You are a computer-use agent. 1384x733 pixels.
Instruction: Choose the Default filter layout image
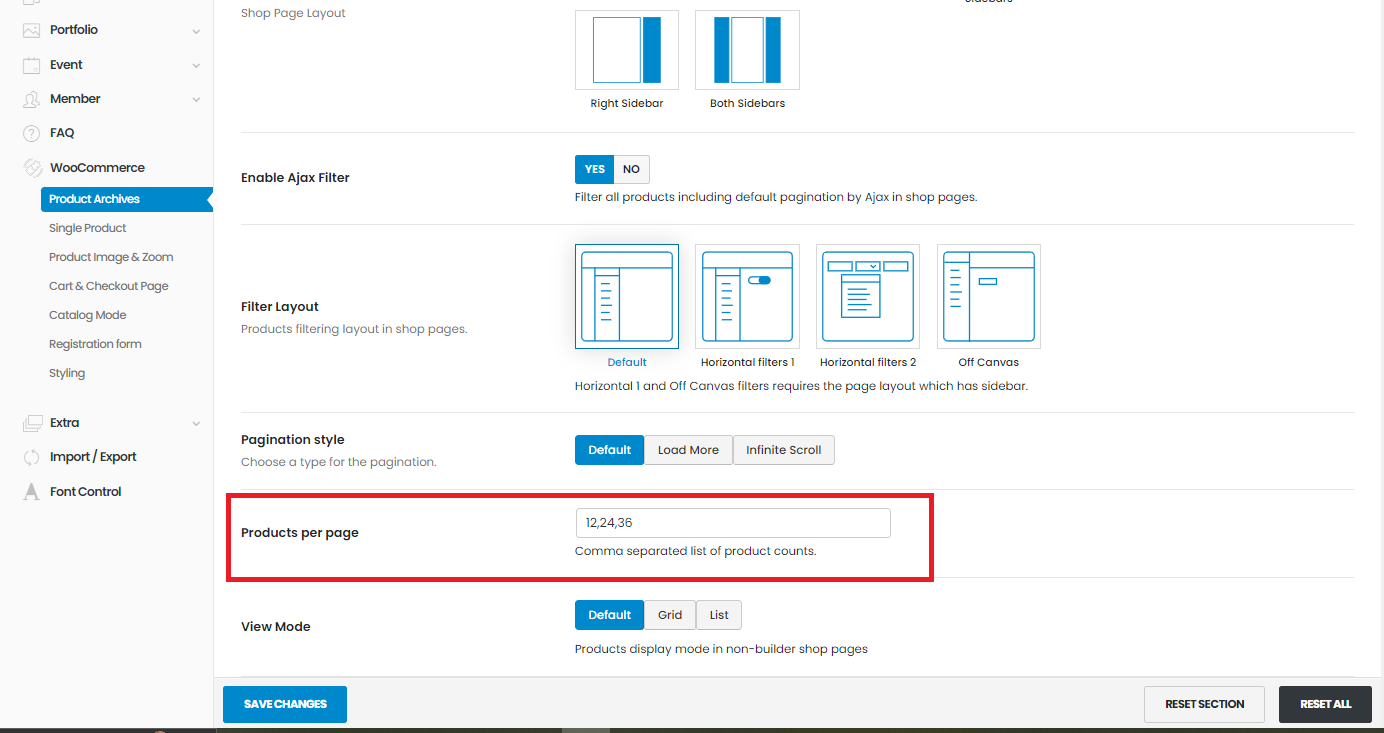tap(627, 296)
